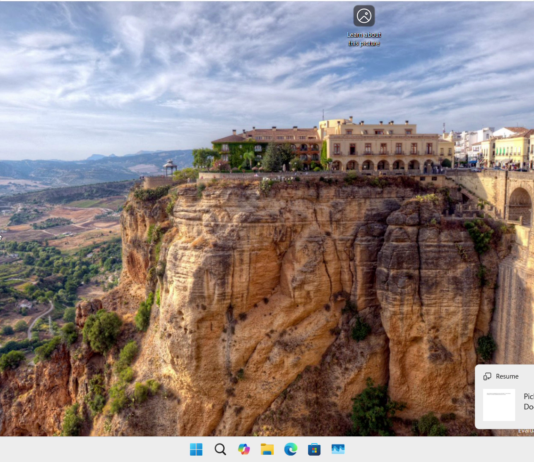
Task: Open the Photos app on taskbar
Action: click(x=338, y=449)
